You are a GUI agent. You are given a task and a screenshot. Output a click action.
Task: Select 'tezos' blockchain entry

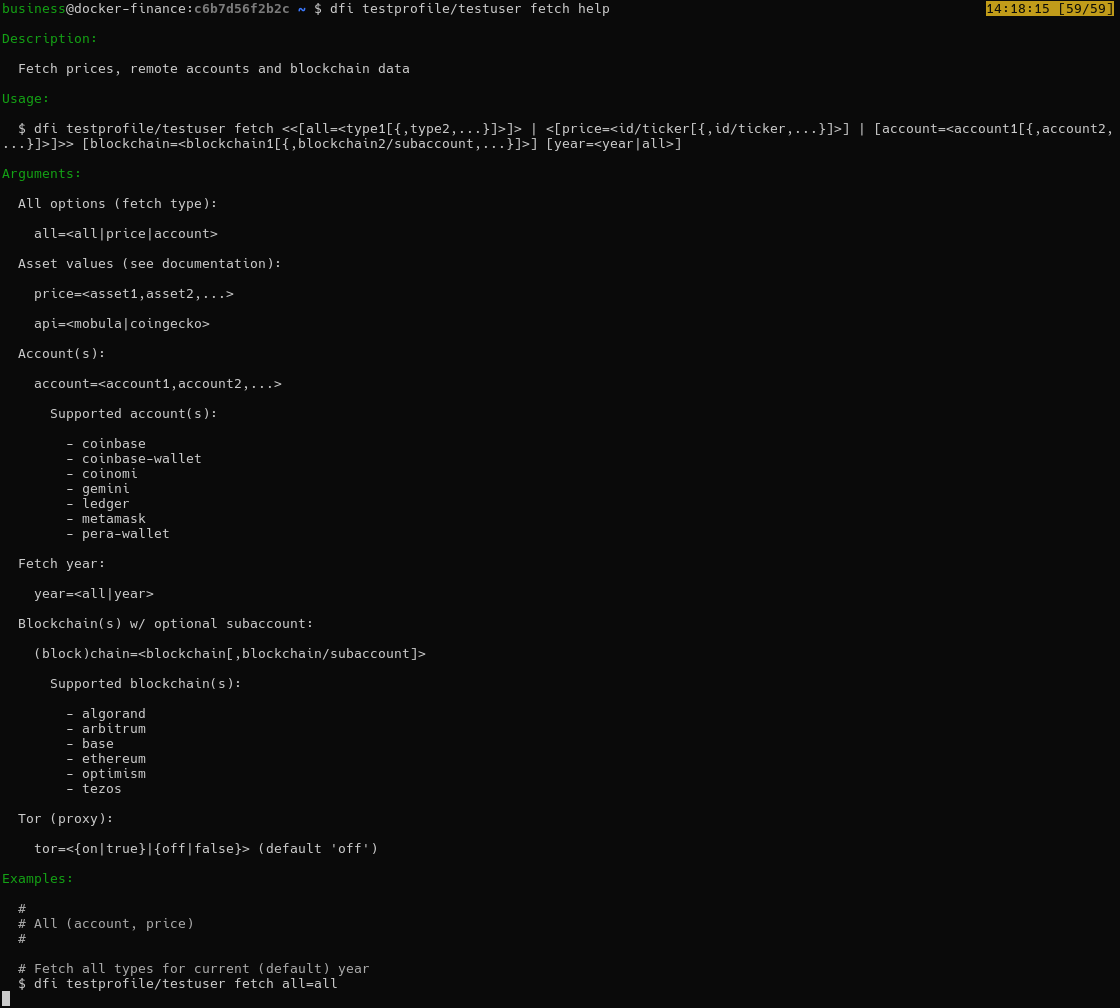click(x=101, y=789)
